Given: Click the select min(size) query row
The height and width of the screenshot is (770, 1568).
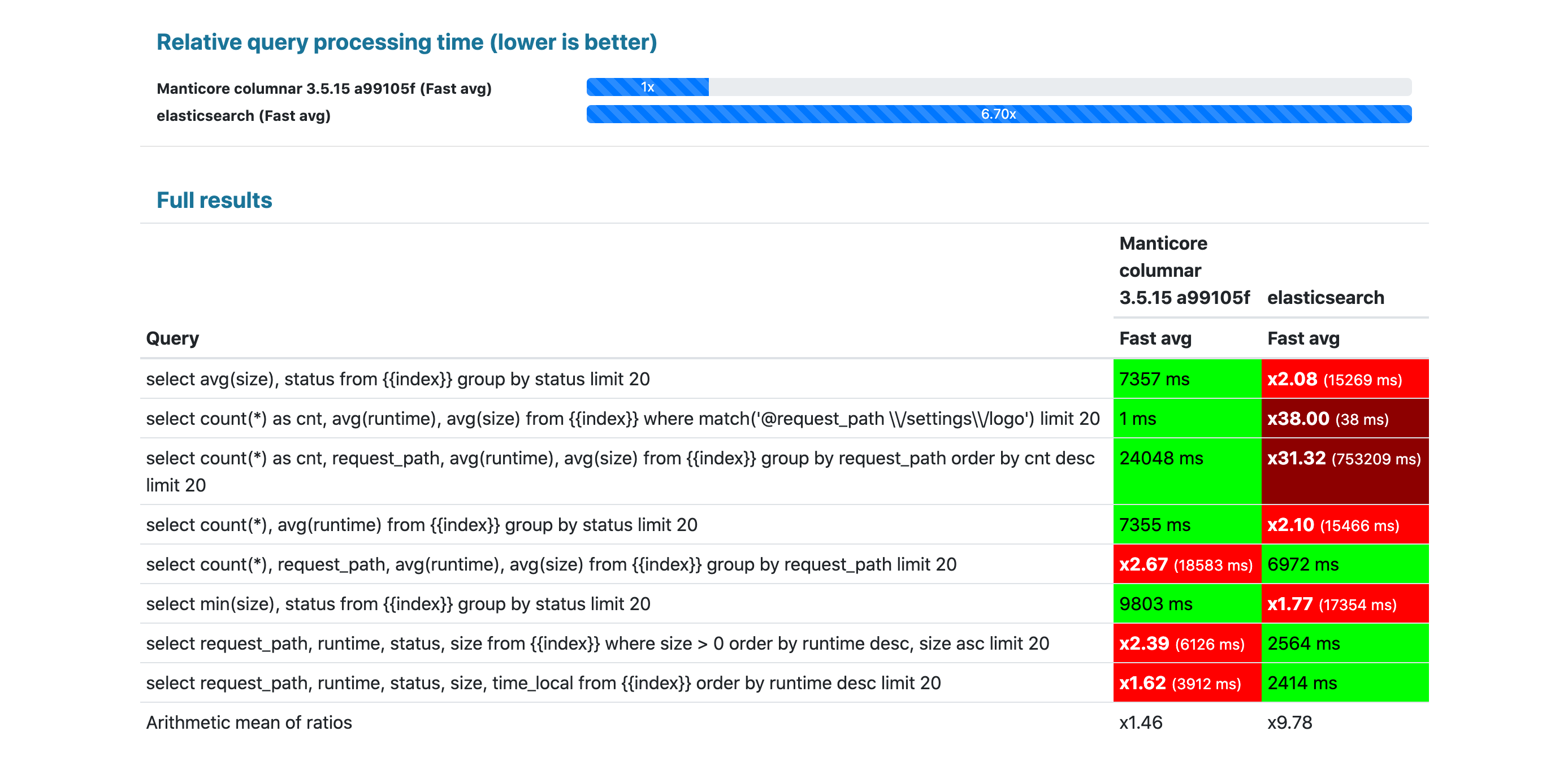Looking at the screenshot, I should coord(398,604).
